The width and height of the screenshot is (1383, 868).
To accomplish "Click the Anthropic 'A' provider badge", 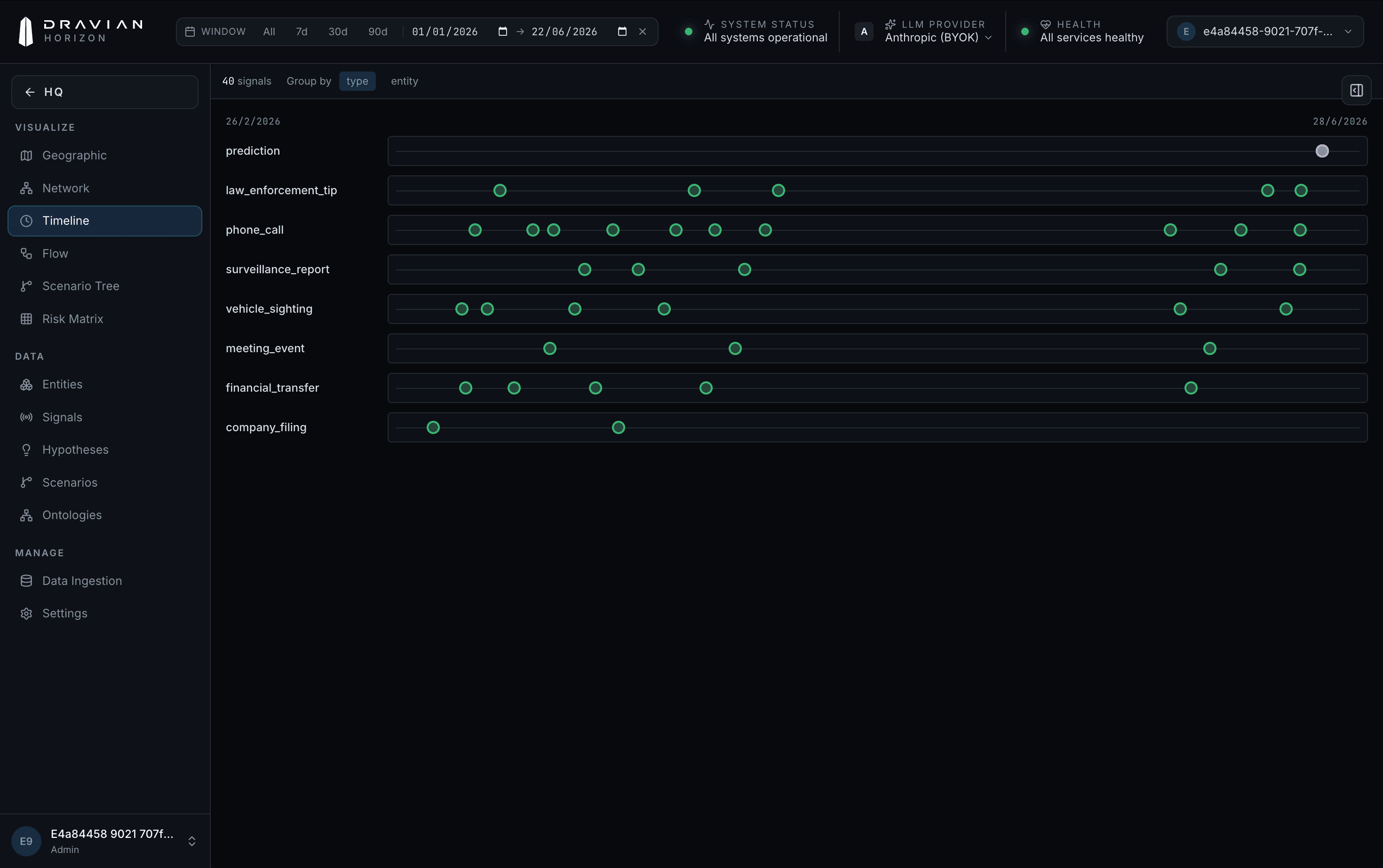I will click(864, 32).
